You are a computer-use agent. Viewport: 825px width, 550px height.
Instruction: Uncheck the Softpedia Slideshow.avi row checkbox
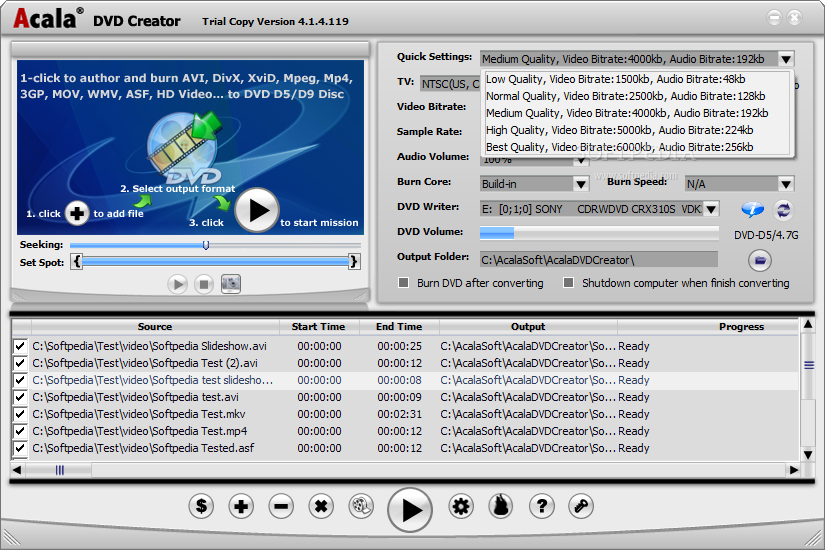pyautogui.click(x=20, y=346)
